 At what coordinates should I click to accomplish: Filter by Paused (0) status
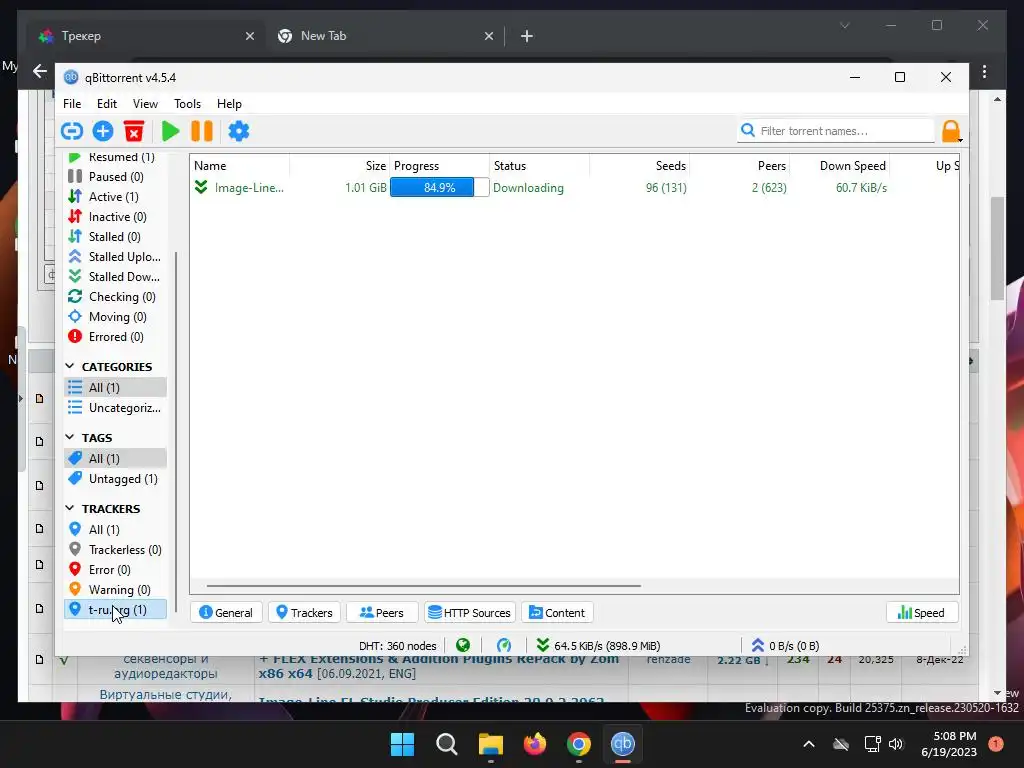[116, 176]
